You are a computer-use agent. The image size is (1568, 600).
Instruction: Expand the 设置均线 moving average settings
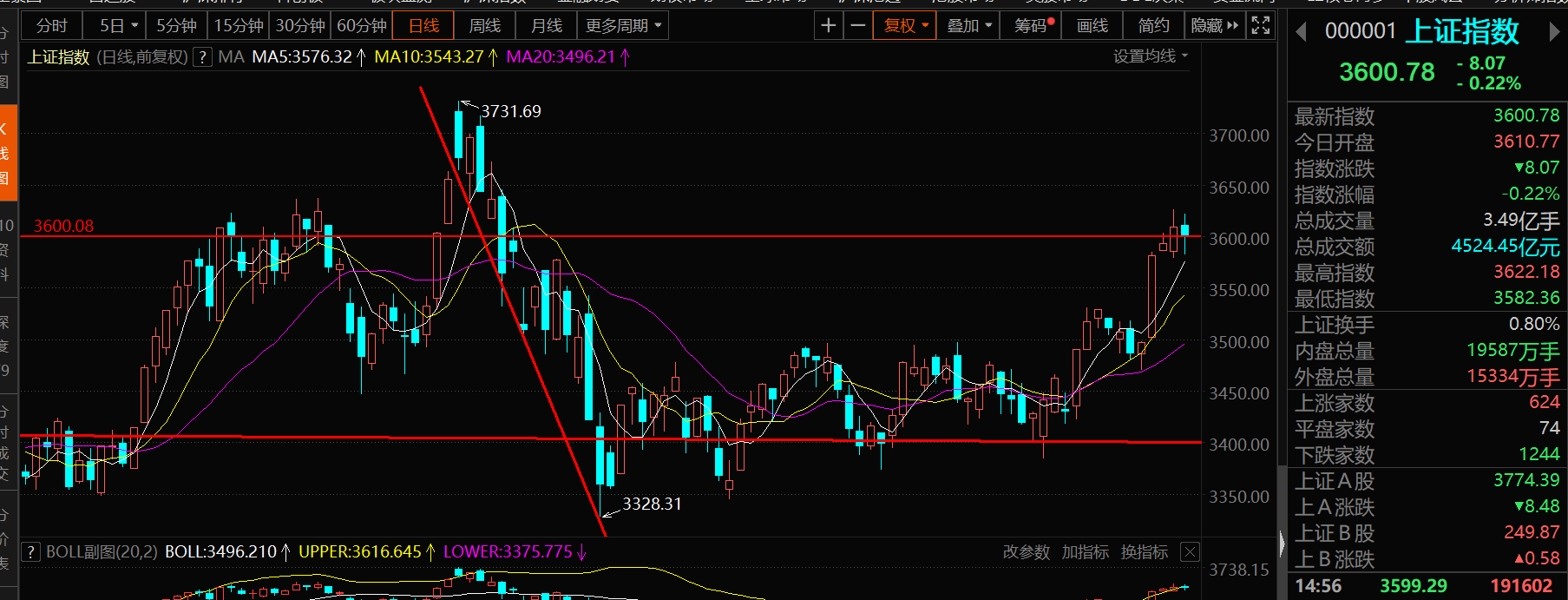click(1151, 56)
